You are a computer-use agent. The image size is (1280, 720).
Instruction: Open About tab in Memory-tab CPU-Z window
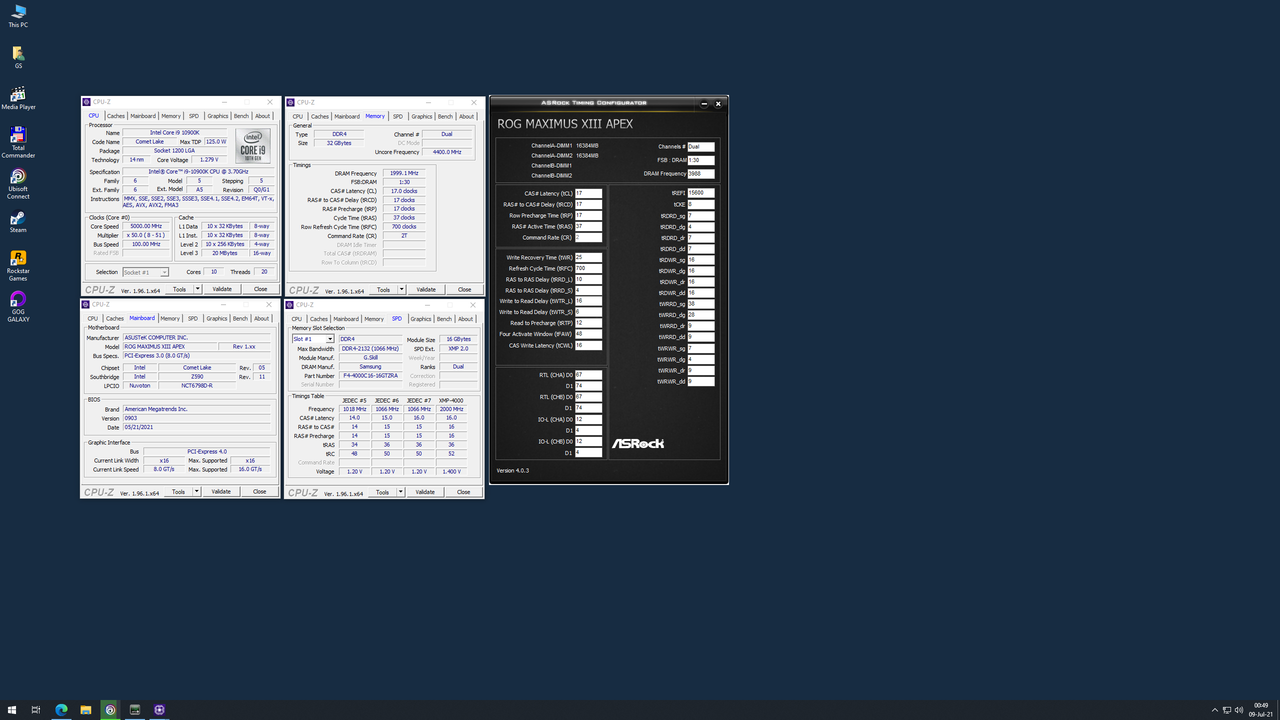(466, 116)
